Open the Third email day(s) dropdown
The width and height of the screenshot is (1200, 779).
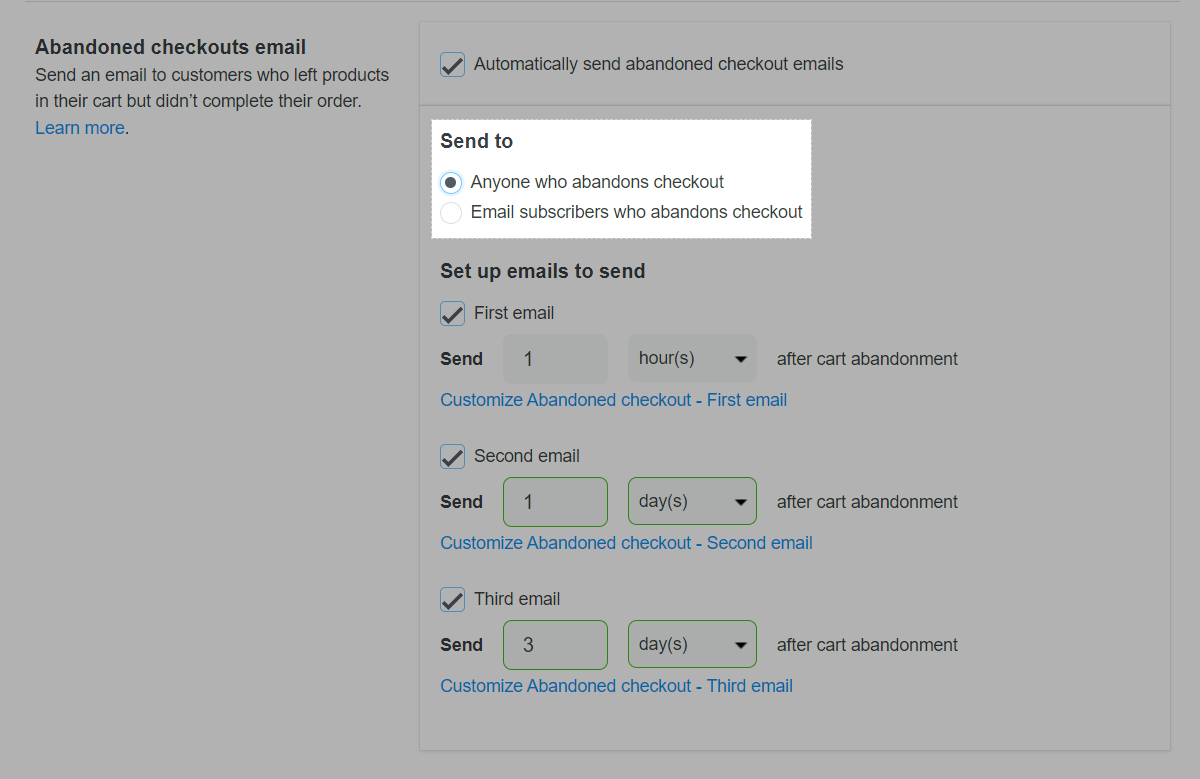[692, 645]
